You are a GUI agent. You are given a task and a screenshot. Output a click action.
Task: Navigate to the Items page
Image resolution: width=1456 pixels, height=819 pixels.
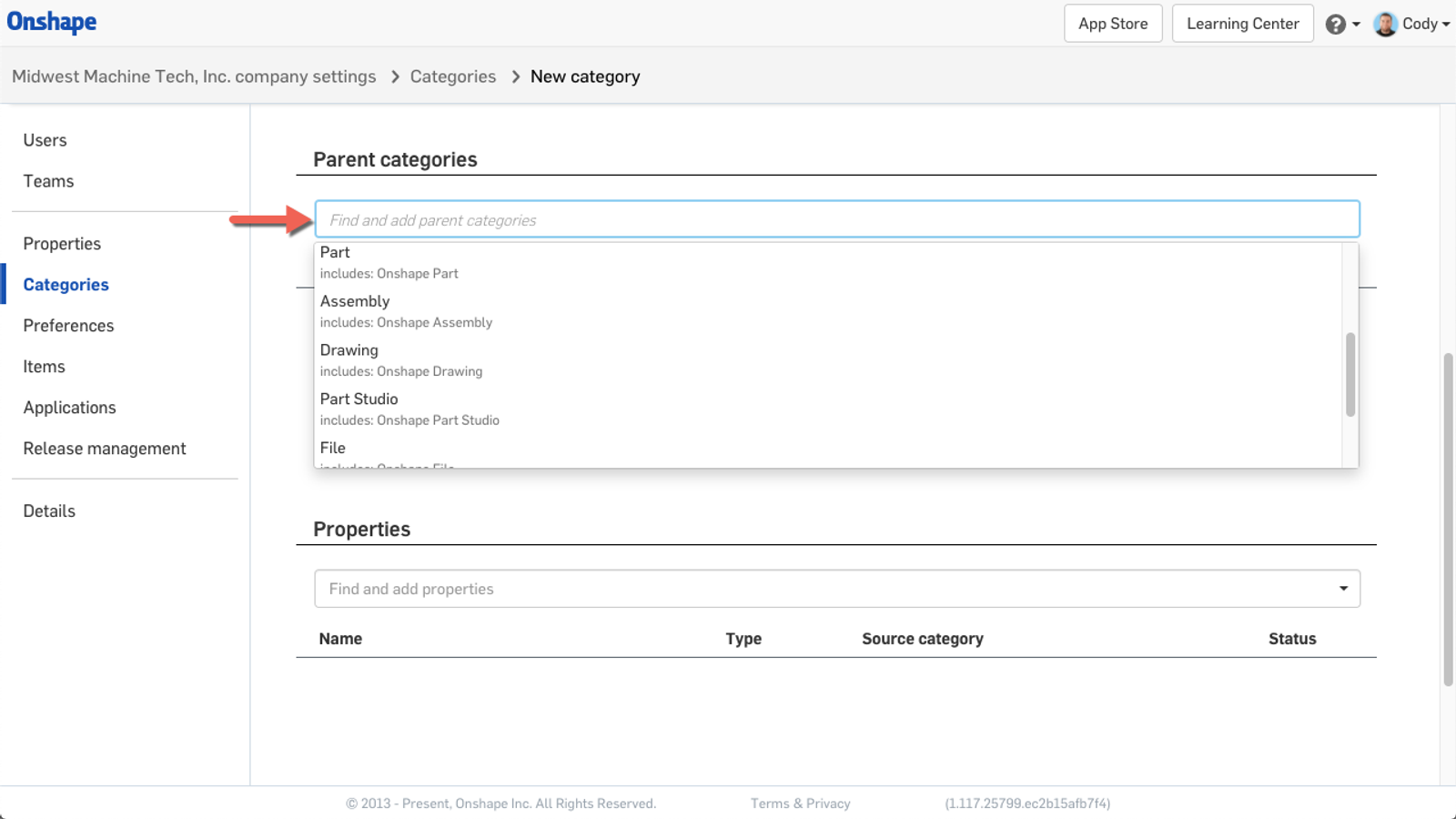tap(44, 366)
